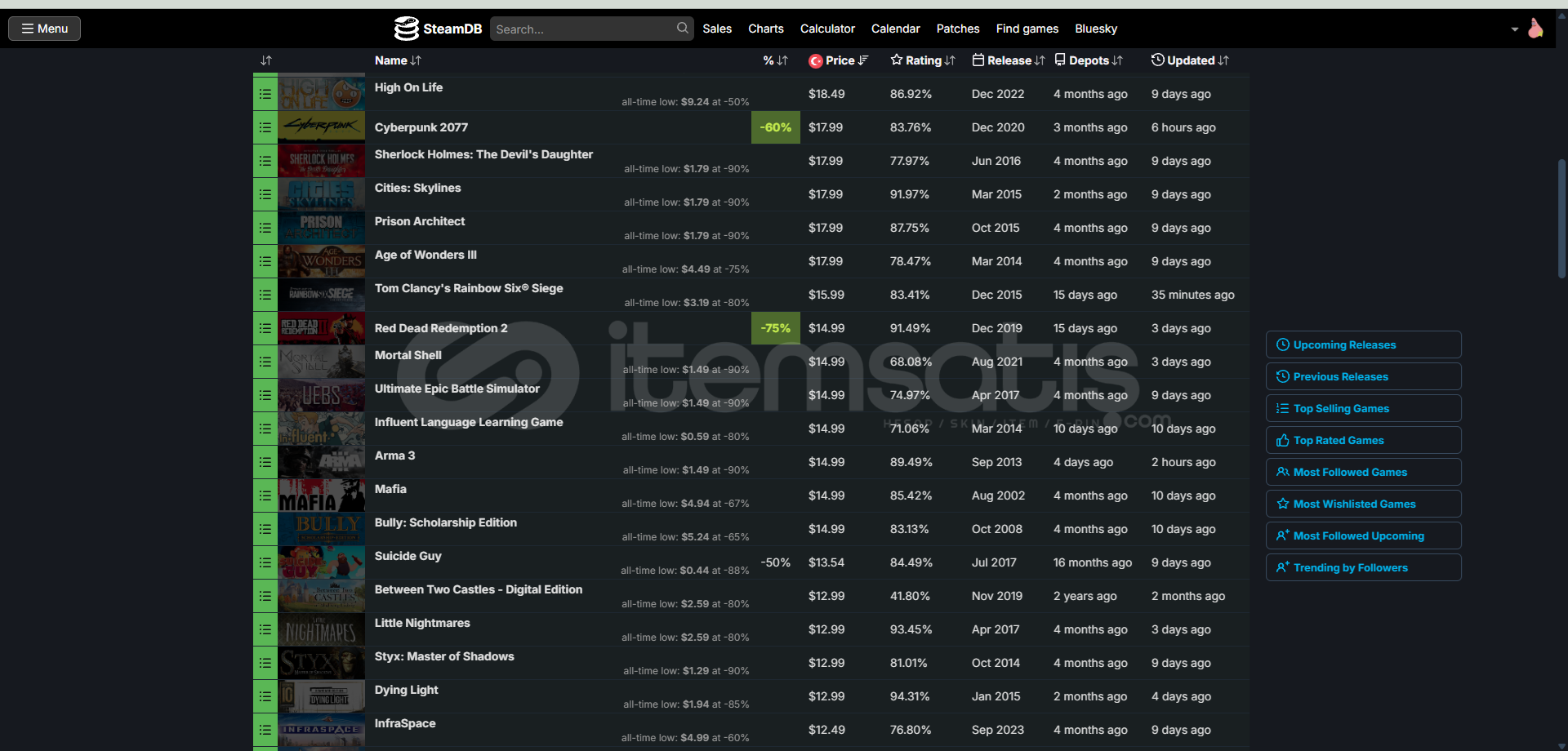1568x751 pixels.
Task: Click the search magnifier icon
Action: [x=683, y=28]
